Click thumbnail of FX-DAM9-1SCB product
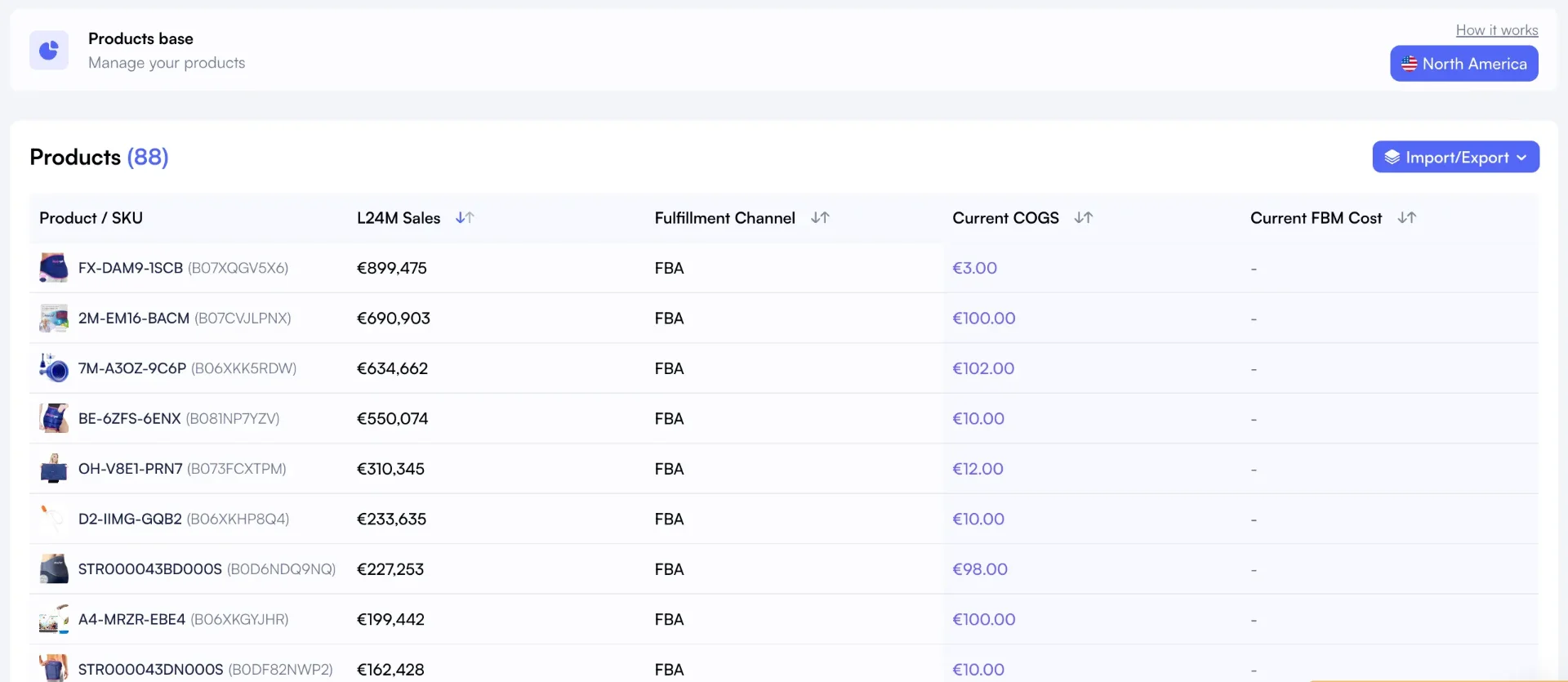This screenshot has height=682, width=1568. pyautogui.click(x=54, y=268)
